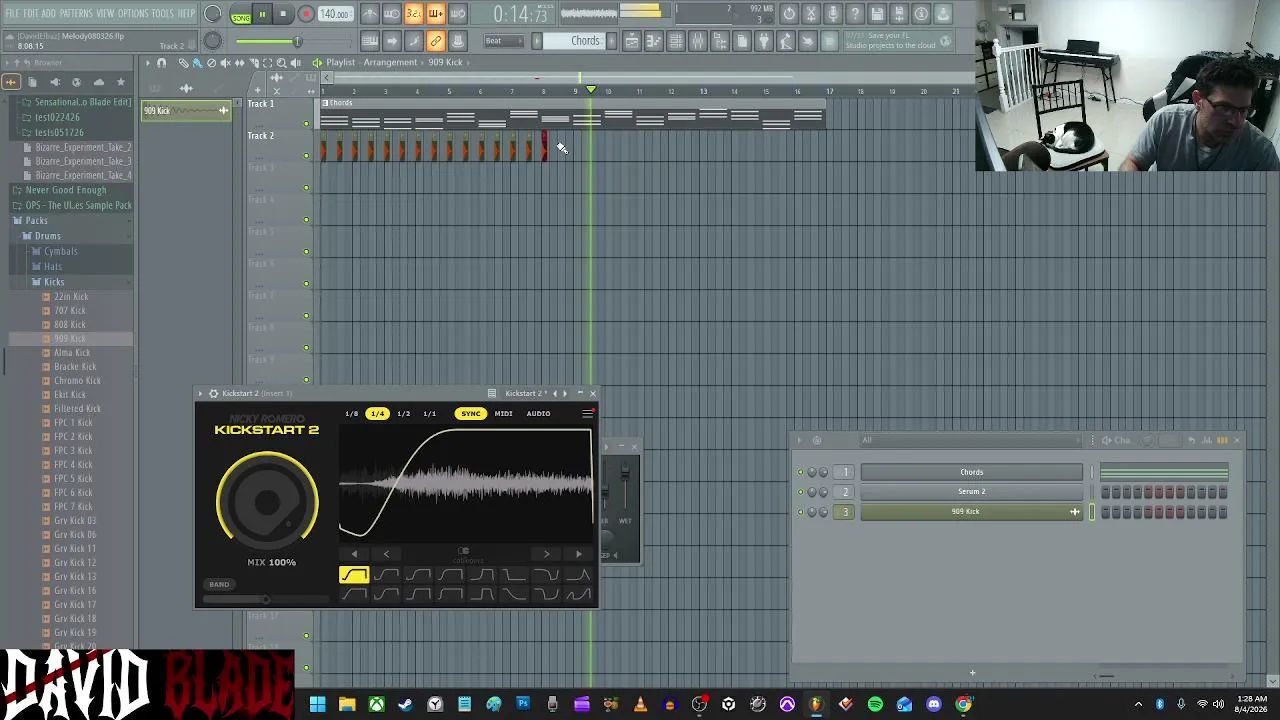The width and height of the screenshot is (1280, 720).
Task: Click the tempo field showing 140.000
Action: 334,14
